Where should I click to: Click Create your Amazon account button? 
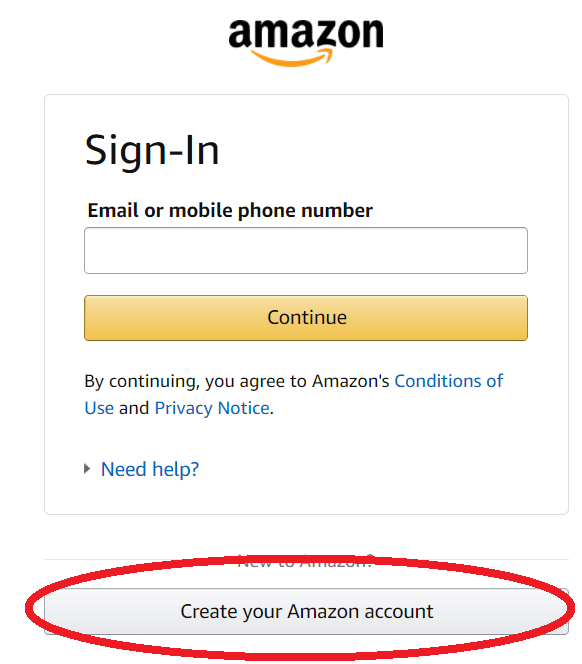point(306,611)
